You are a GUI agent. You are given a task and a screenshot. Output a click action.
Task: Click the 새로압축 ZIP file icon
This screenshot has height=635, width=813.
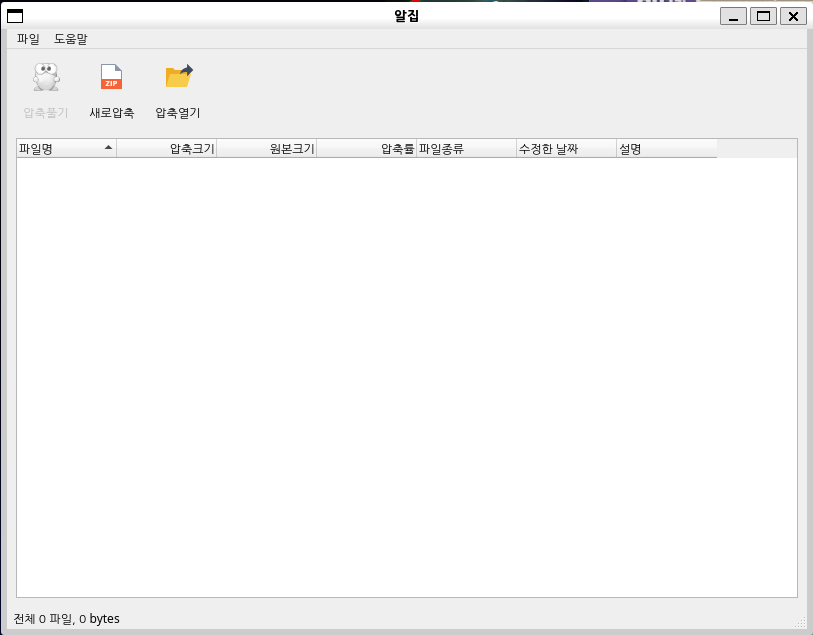click(x=111, y=77)
